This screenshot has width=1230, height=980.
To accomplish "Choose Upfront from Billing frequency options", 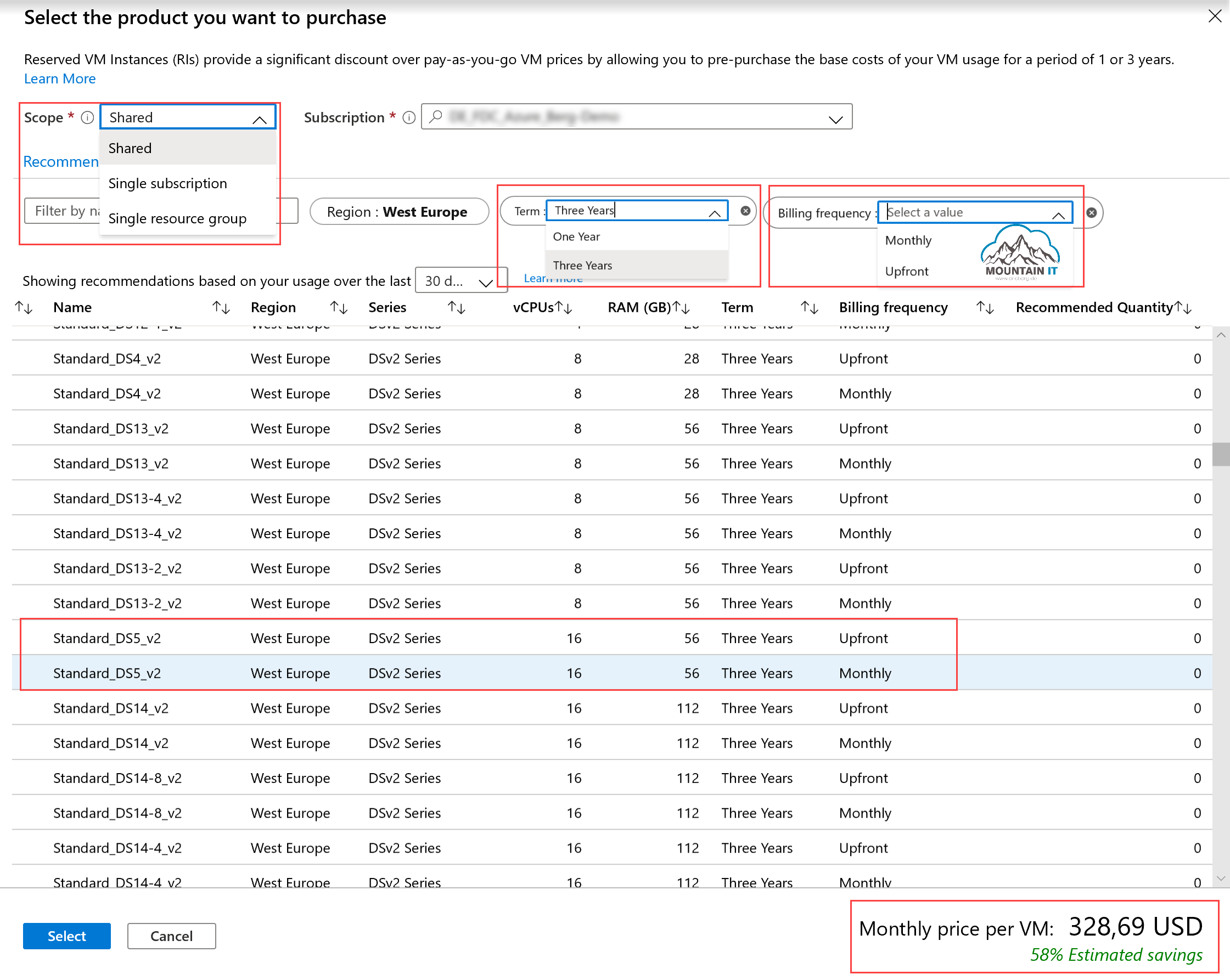I will [906, 271].
